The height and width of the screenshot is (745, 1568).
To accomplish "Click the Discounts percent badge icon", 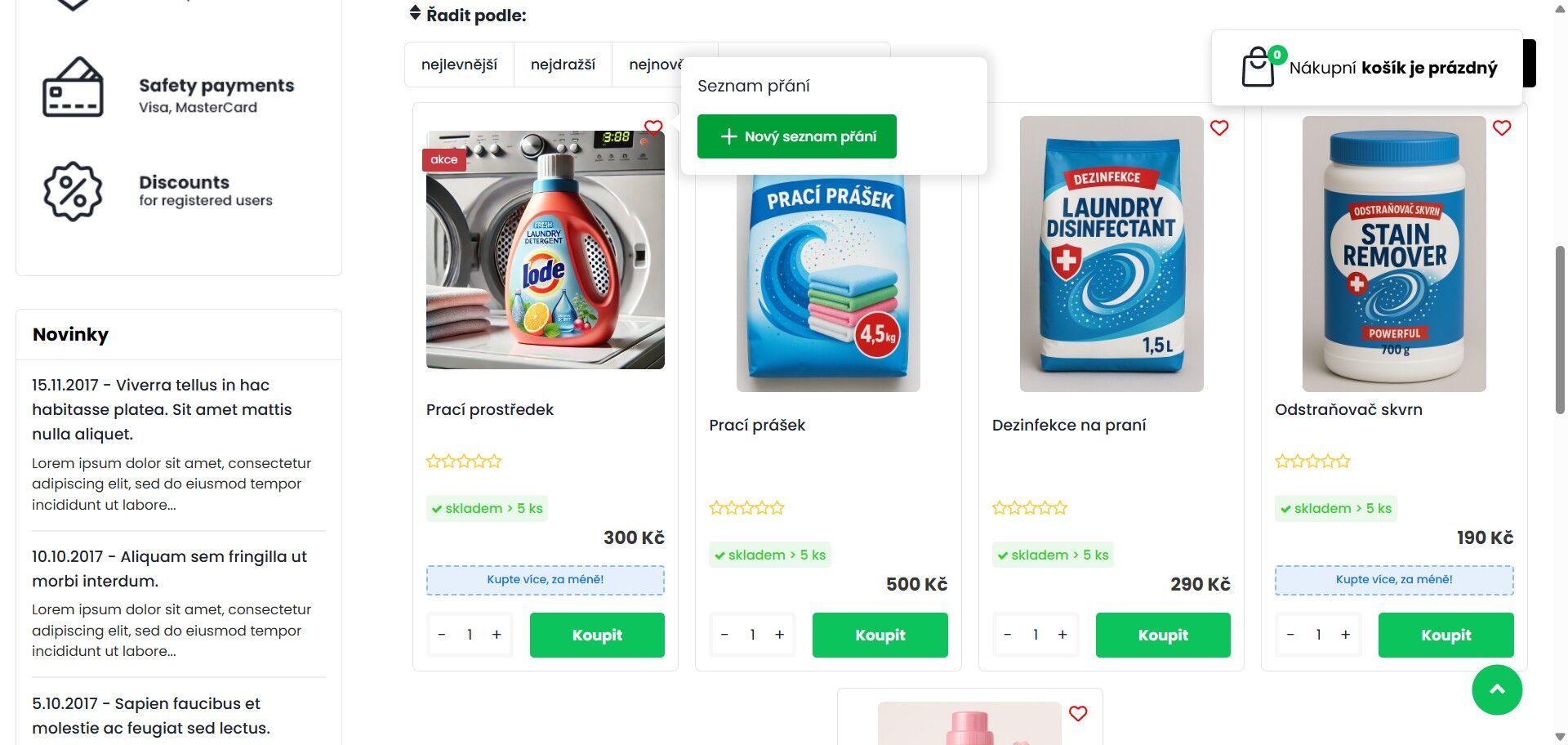I will 73,191.
